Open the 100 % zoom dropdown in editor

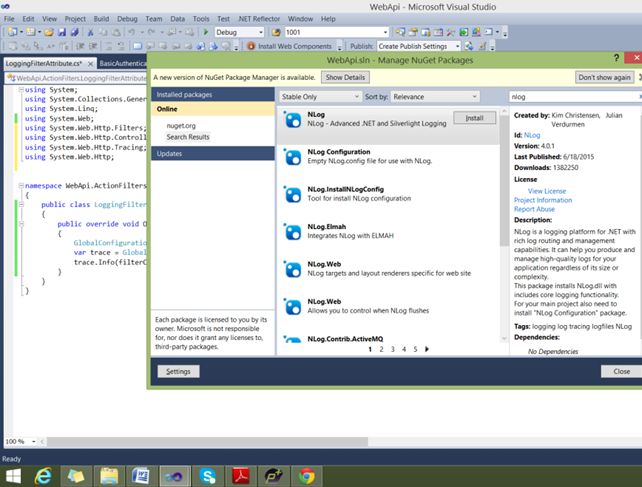34,442
